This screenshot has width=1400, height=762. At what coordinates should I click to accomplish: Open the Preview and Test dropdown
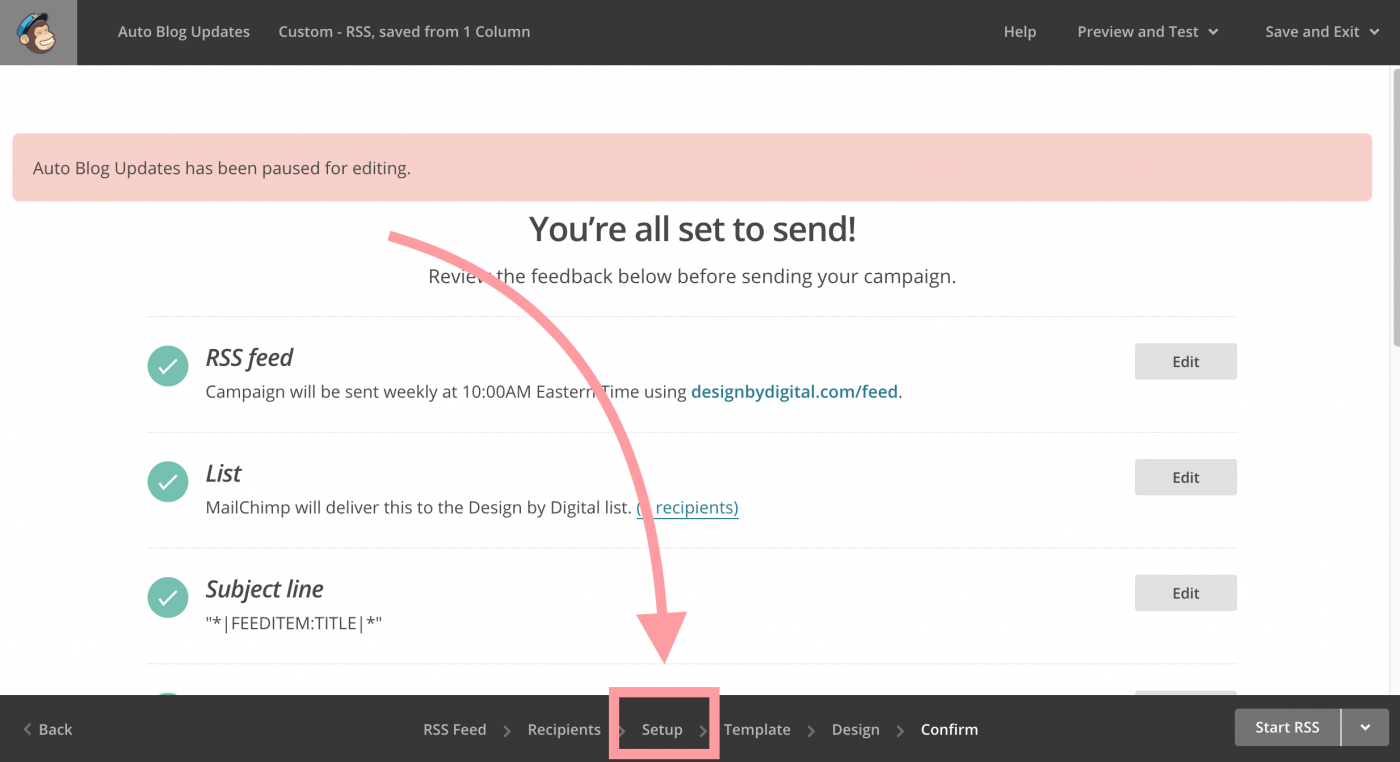click(x=1147, y=31)
